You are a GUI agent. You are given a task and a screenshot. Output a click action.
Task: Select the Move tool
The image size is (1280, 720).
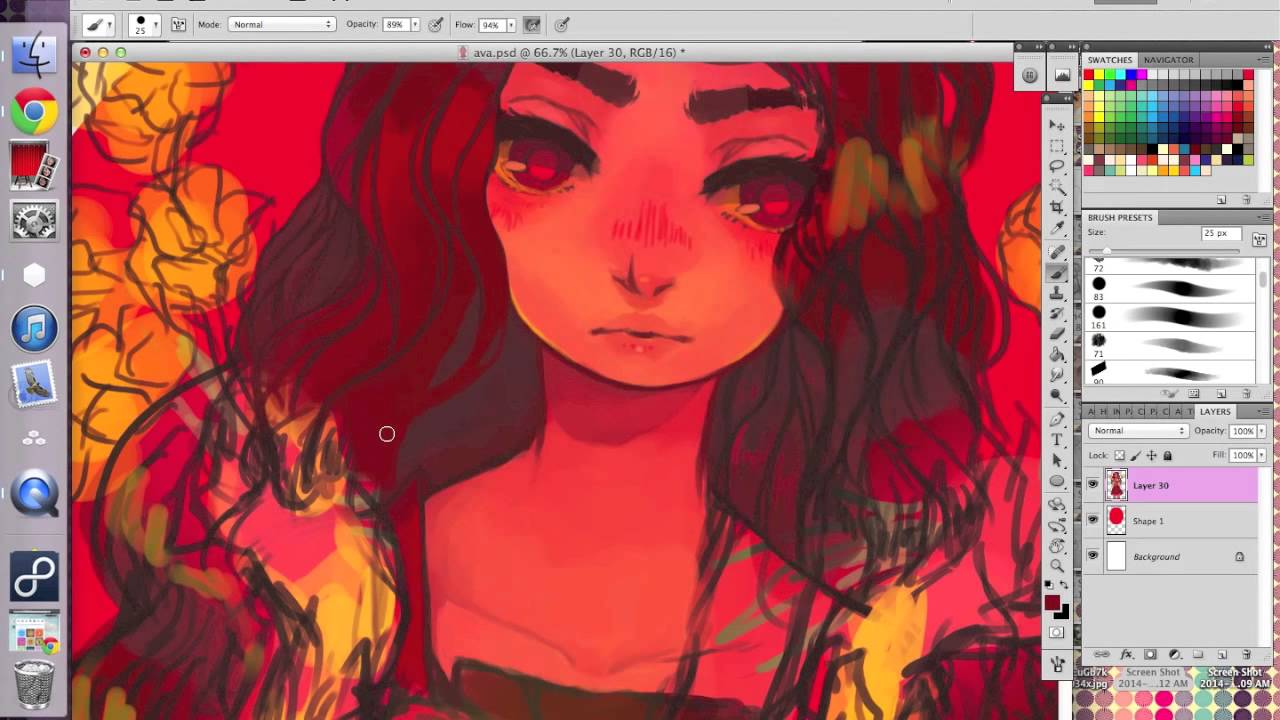(1057, 125)
